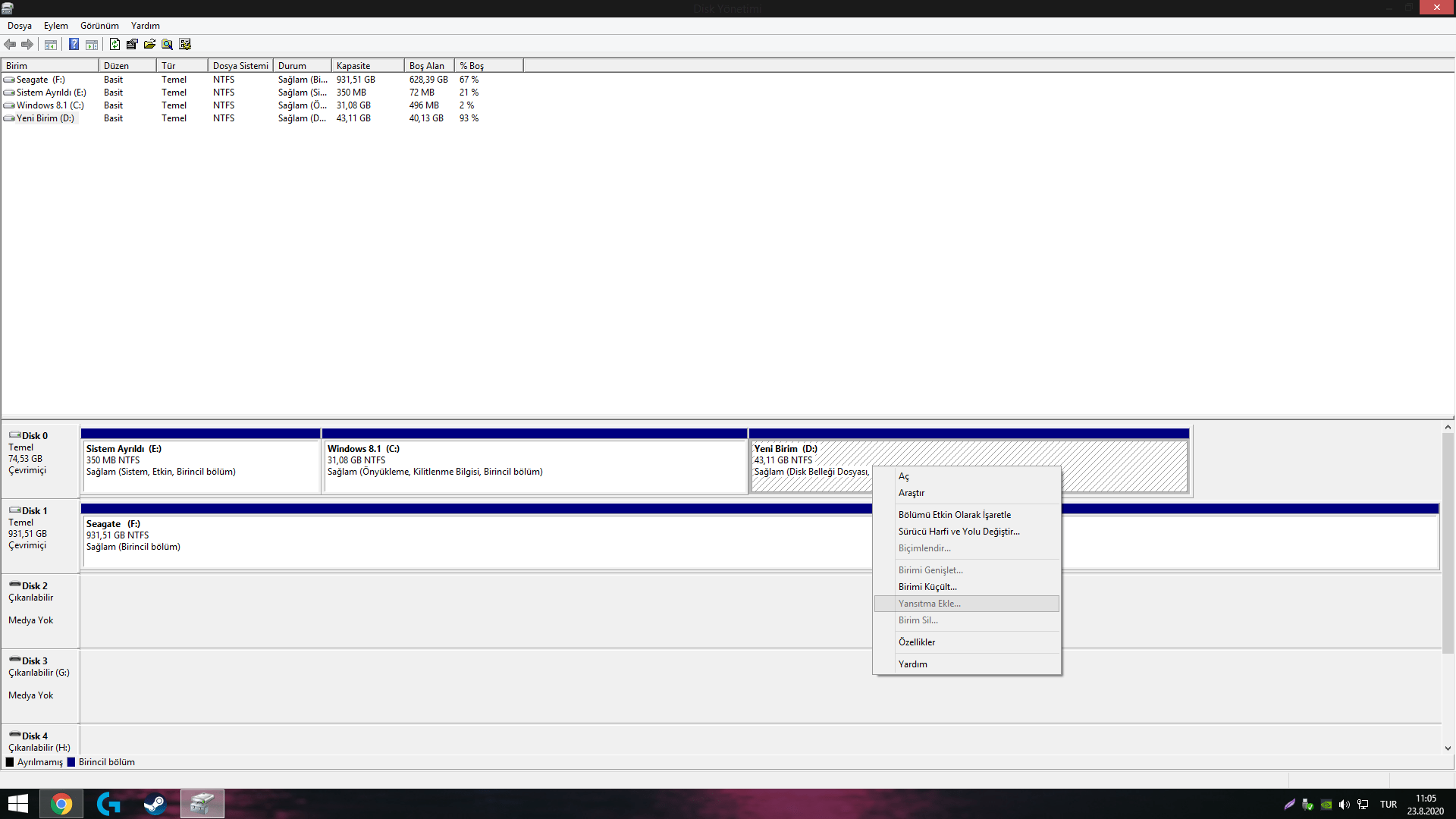Choose Sürücü Harfi ve Yolu Değiştir option
The height and width of the screenshot is (819, 1456).
(x=959, y=531)
